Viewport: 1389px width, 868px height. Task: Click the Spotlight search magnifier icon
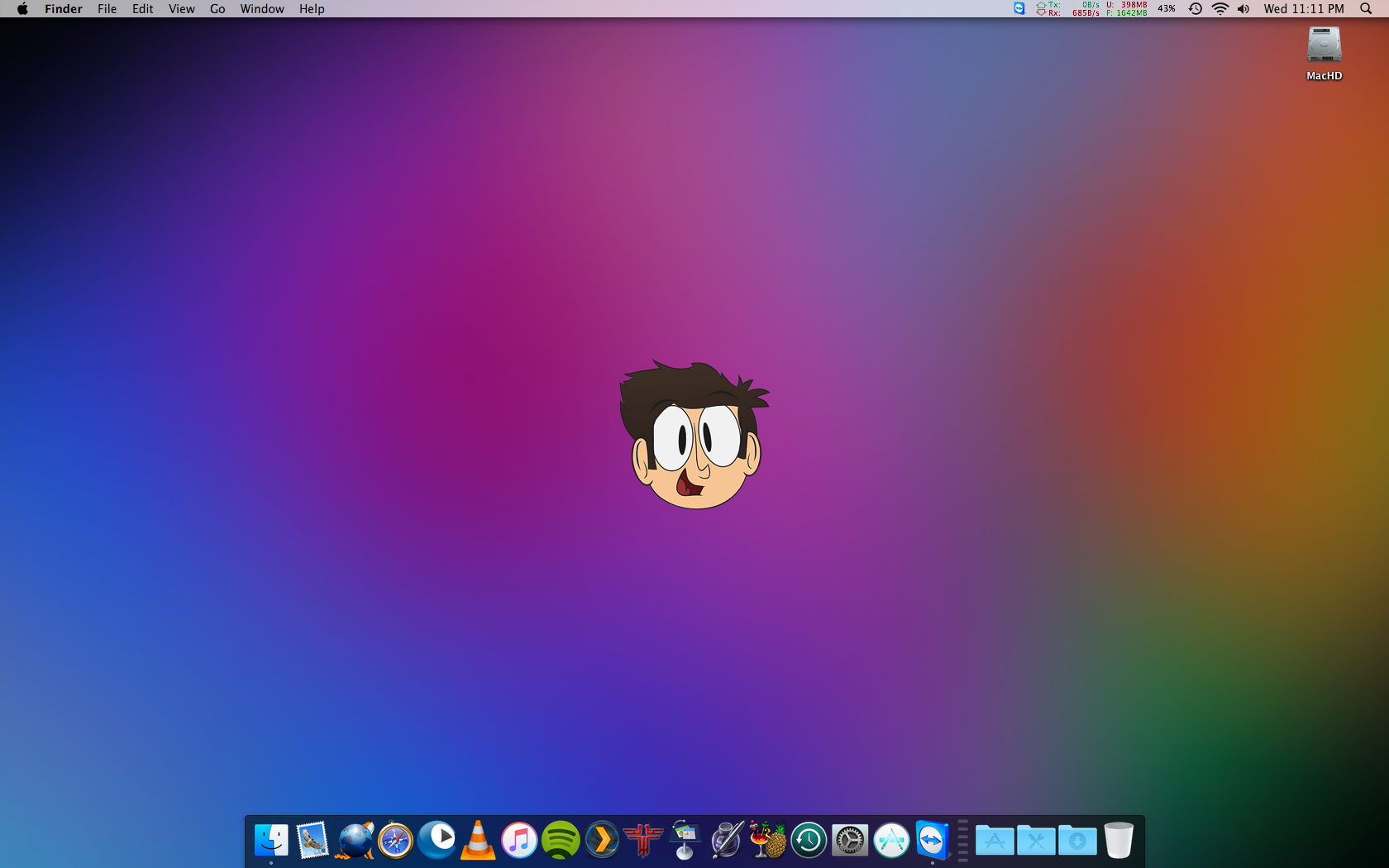click(x=1365, y=9)
